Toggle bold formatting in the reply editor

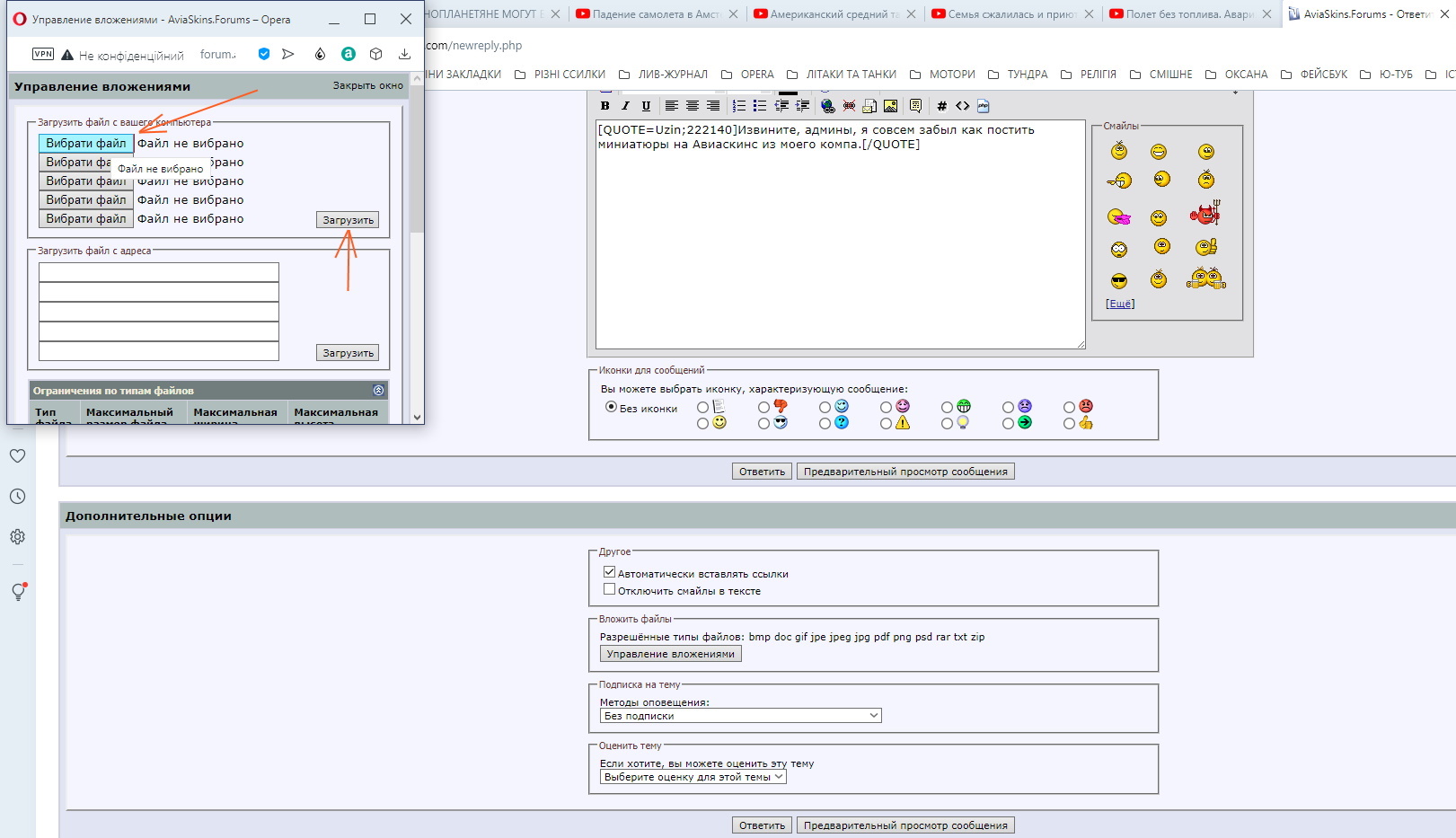pos(605,106)
